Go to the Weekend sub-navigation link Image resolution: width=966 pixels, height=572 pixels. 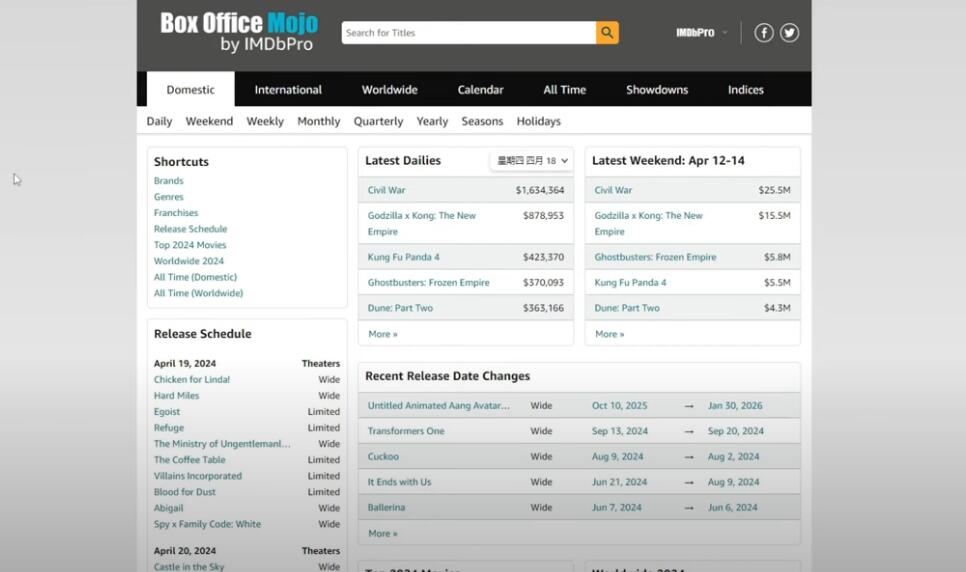[x=209, y=121]
